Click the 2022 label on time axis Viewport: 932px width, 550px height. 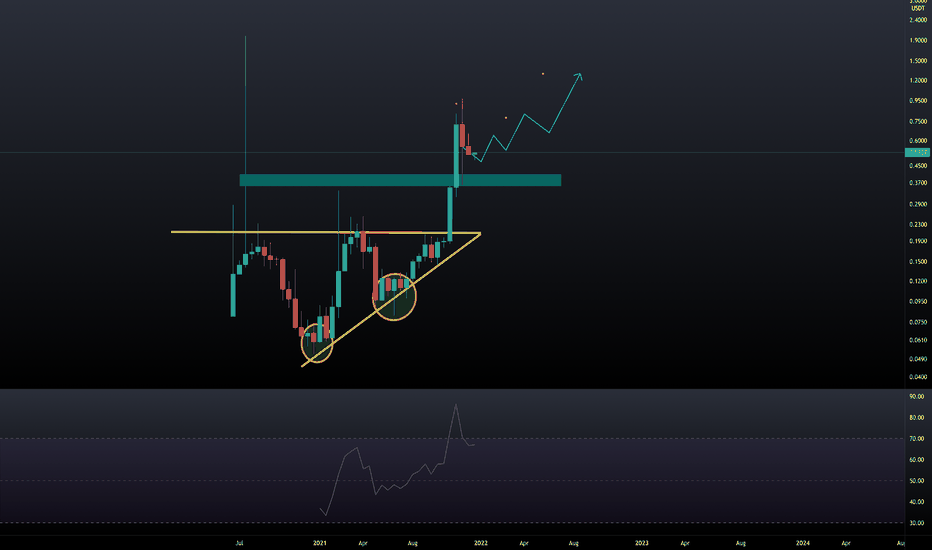point(481,543)
